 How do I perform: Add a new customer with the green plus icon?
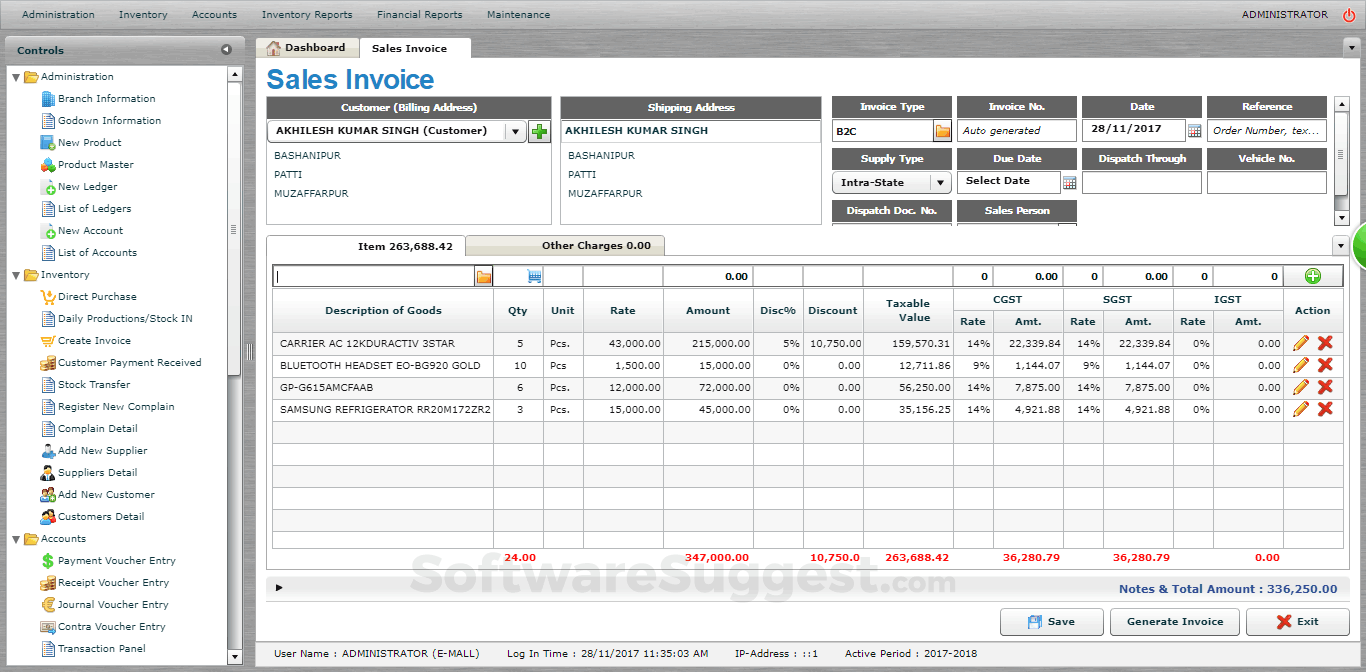[x=539, y=130]
